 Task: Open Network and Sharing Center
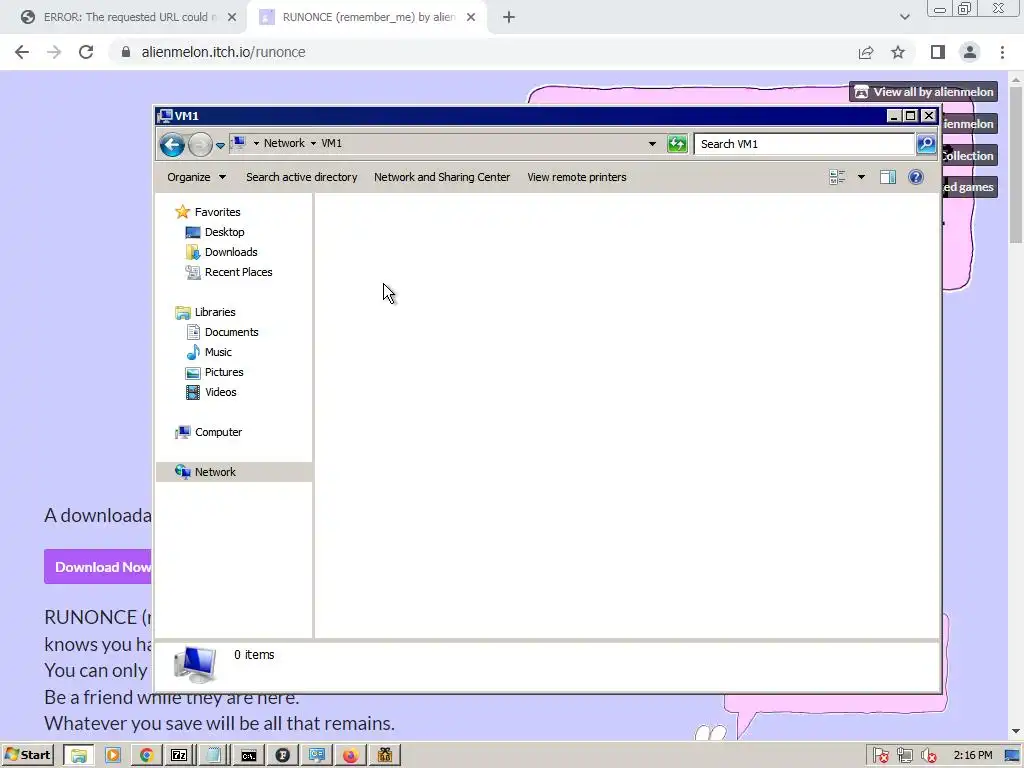tap(442, 177)
